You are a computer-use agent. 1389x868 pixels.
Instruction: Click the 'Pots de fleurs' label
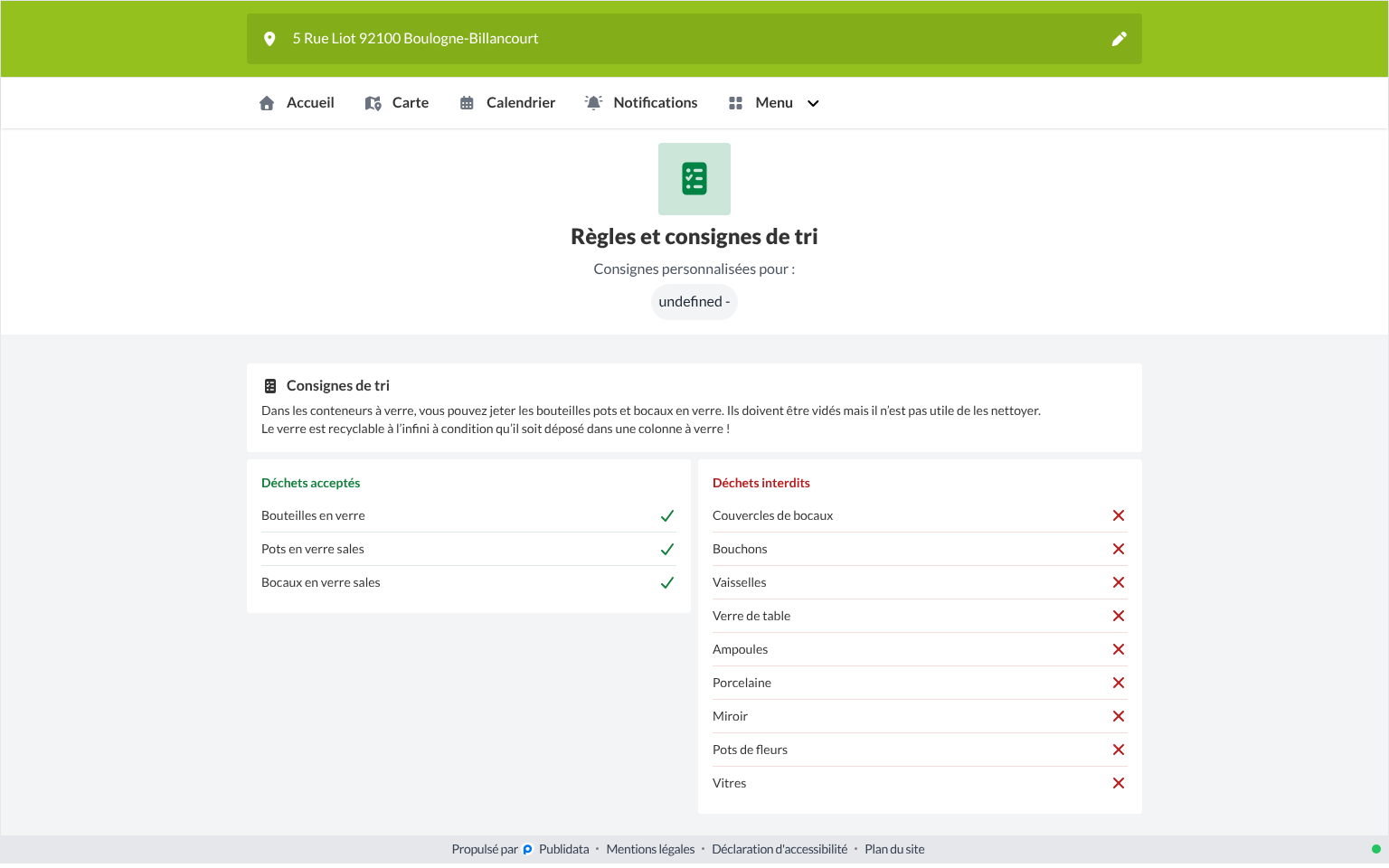point(751,750)
